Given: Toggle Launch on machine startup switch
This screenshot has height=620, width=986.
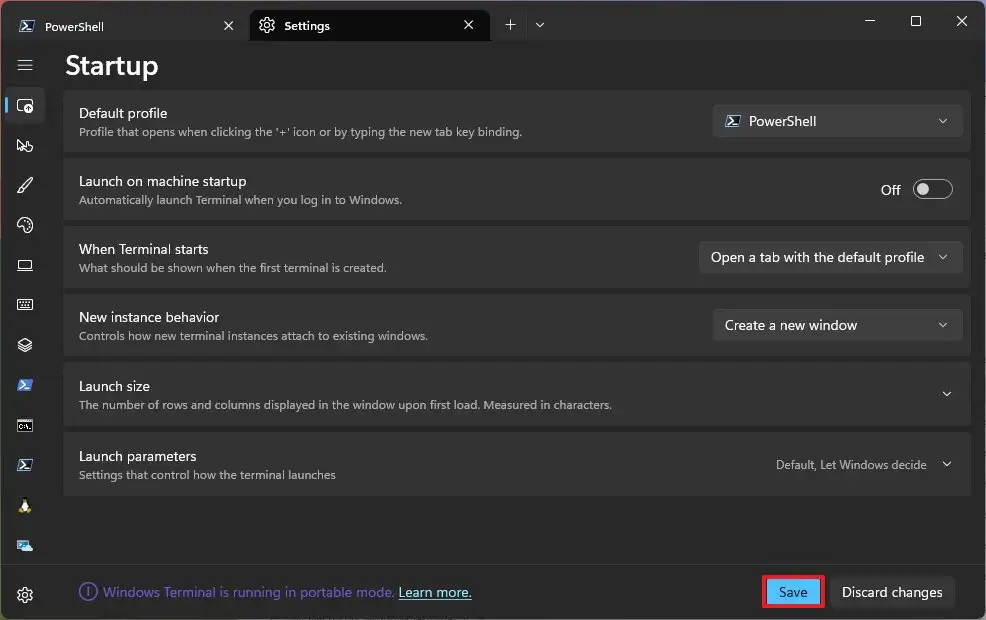Looking at the screenshot, I should pyautogui.click(x=933, y=189).
